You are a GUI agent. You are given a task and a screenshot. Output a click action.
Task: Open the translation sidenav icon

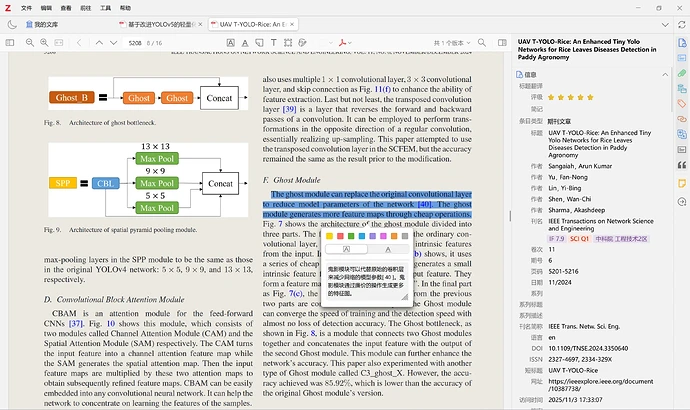[682, 134]
